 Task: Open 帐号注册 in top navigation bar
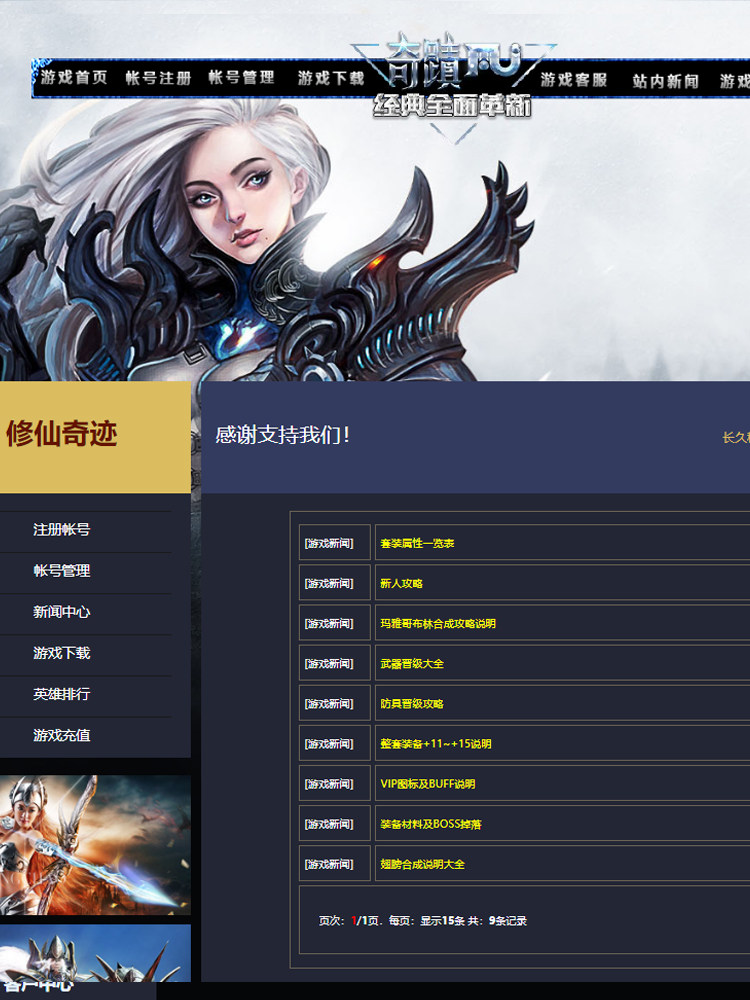[x=158, y=78]
